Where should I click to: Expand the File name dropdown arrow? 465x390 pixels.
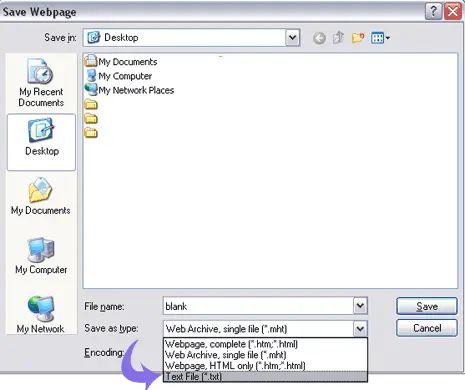[360, 306]
